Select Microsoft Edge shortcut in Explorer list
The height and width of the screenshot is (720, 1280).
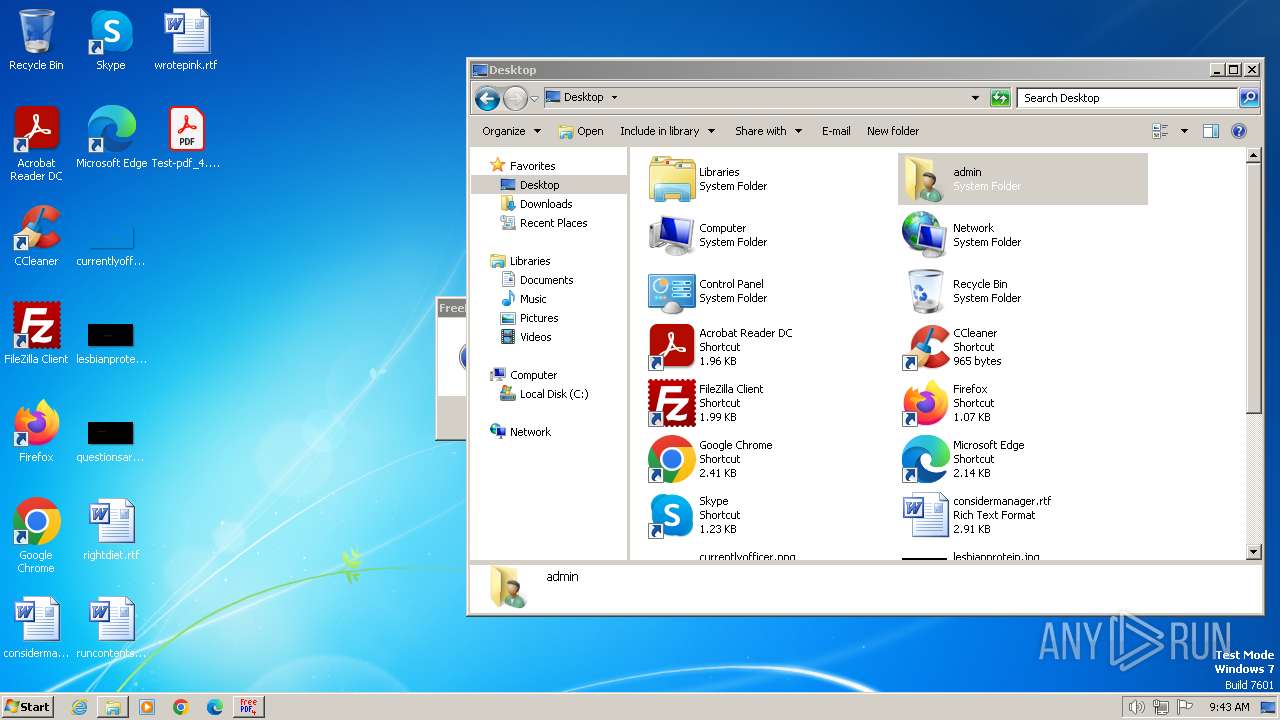click(963, 459)
